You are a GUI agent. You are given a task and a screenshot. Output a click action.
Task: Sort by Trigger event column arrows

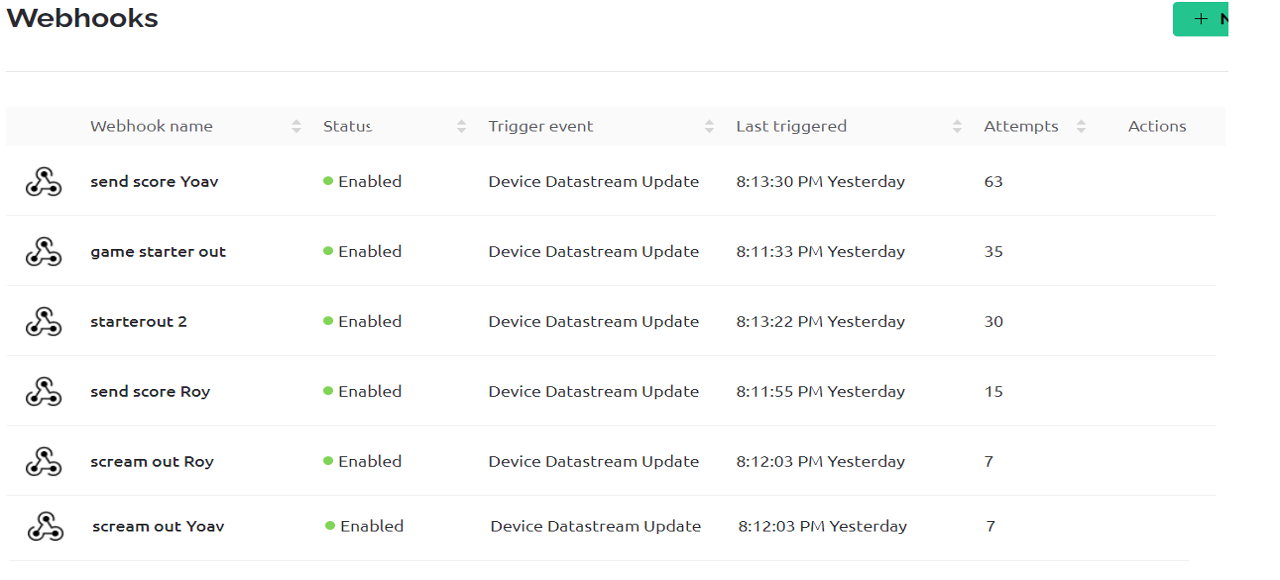(x=709, y=127)
